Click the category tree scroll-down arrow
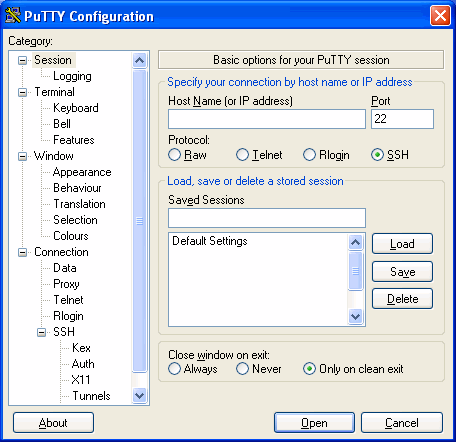The height and width of the screenshot is (442, 456). (x=139, y=396)
